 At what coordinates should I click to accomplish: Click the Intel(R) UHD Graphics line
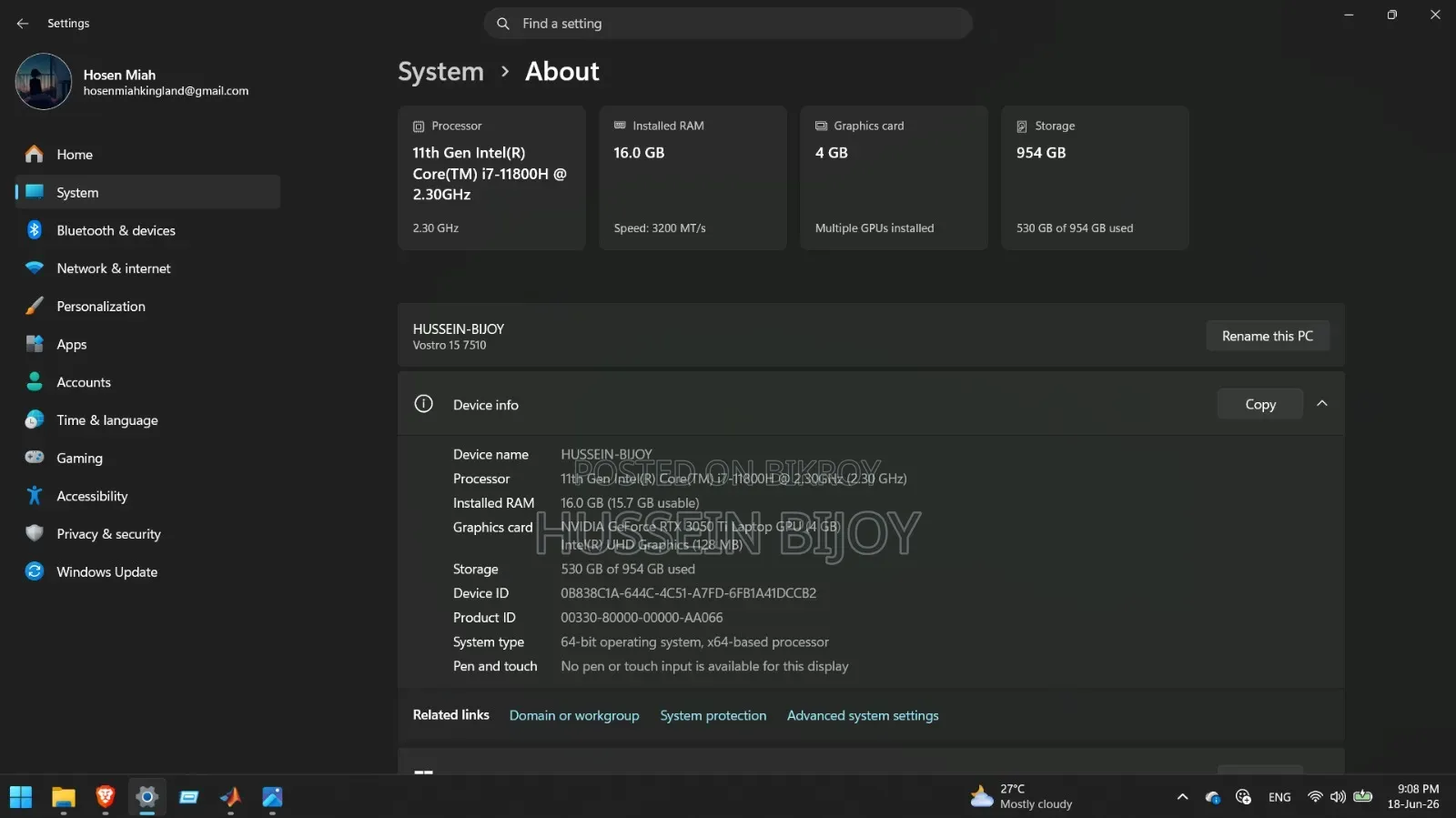[x=652, y=545]
